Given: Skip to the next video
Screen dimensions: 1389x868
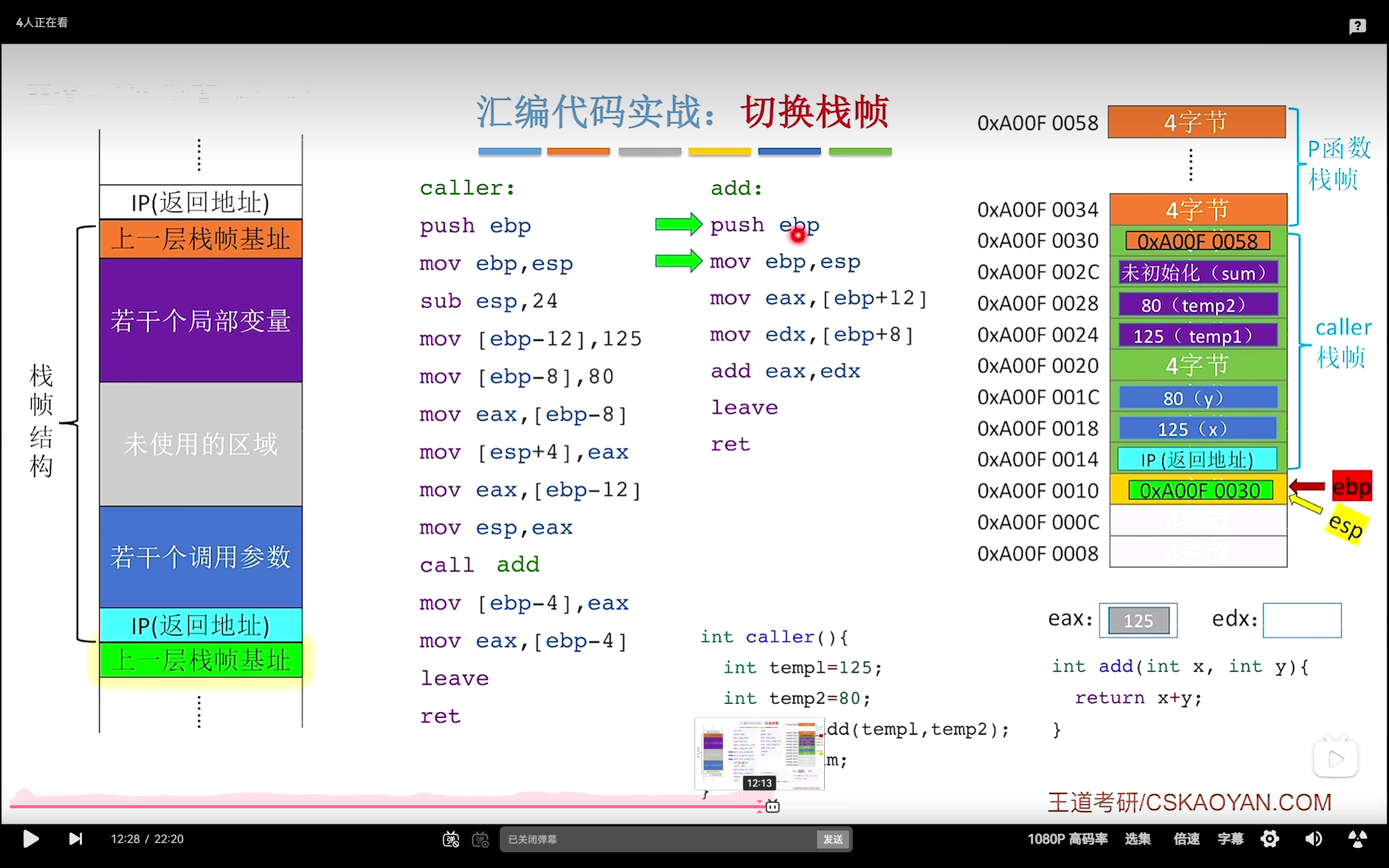Looking at the screenshot, I should (75, 839).
